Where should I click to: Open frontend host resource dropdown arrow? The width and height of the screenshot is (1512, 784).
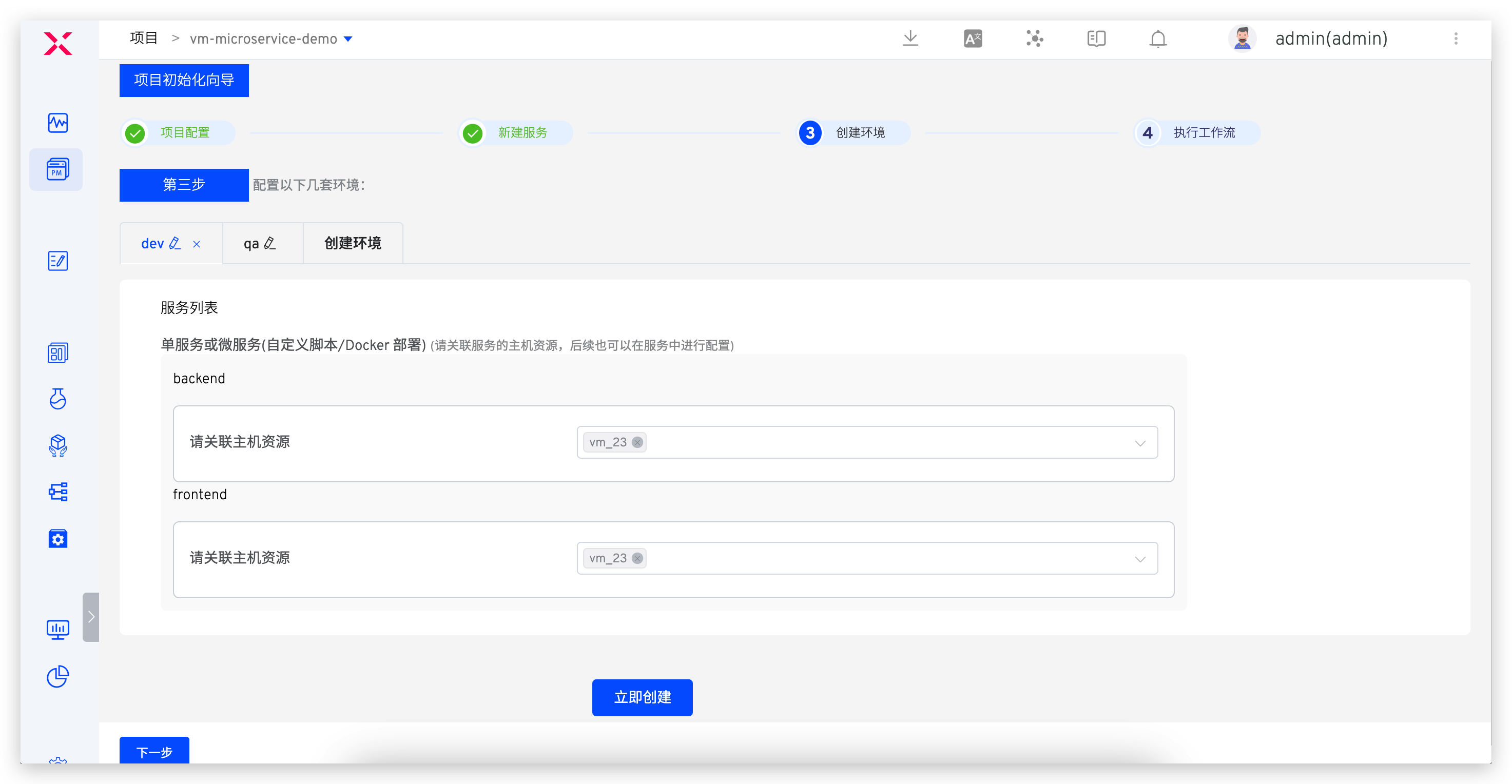pyautogui.click(x=1140, y=558)
